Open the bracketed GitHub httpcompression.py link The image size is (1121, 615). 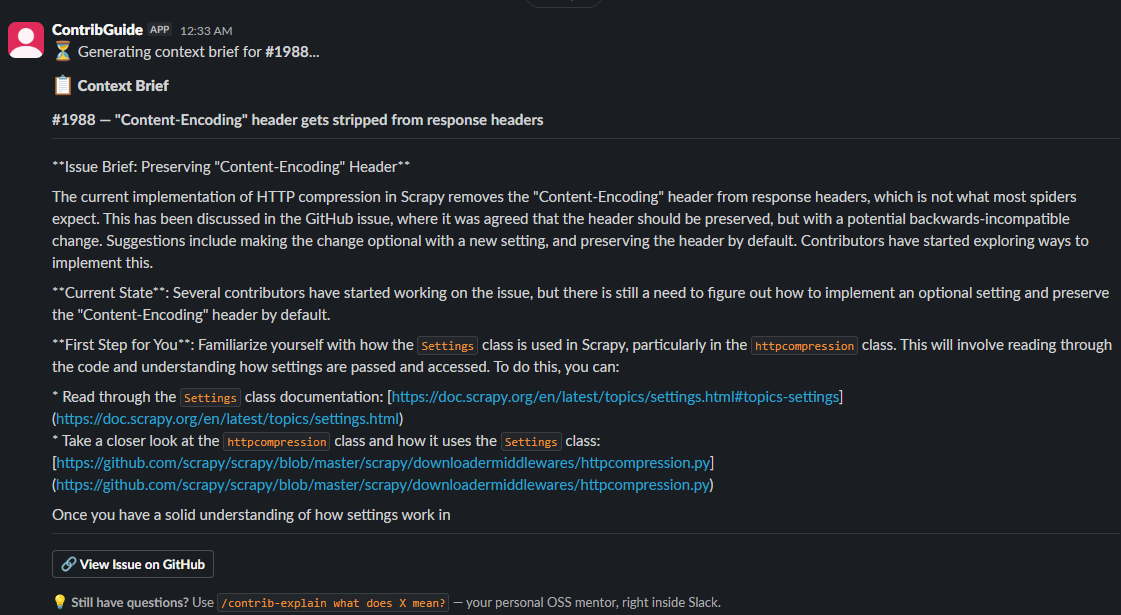[x=383, y=463]
